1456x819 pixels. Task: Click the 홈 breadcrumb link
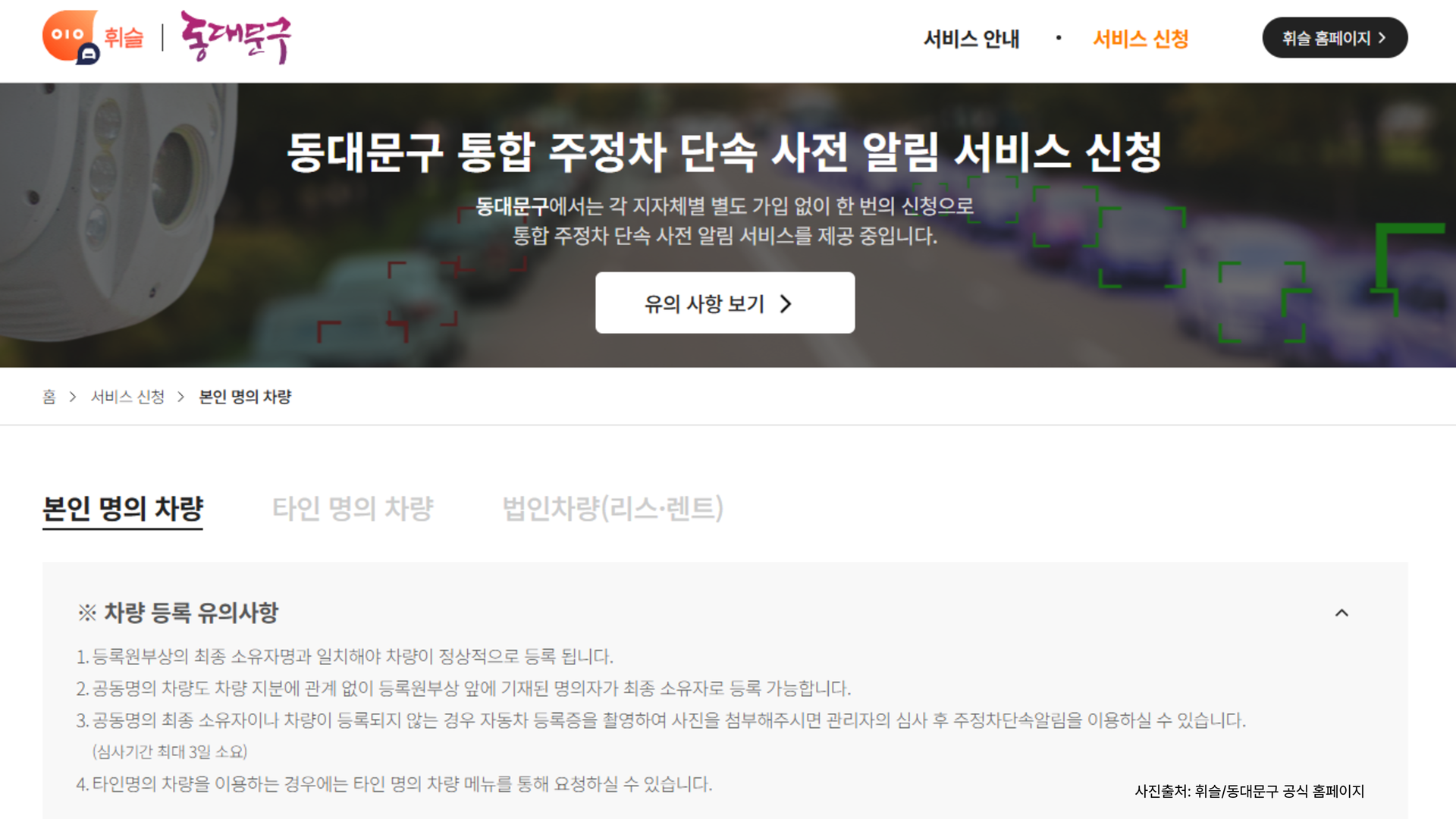click(49, 397)
